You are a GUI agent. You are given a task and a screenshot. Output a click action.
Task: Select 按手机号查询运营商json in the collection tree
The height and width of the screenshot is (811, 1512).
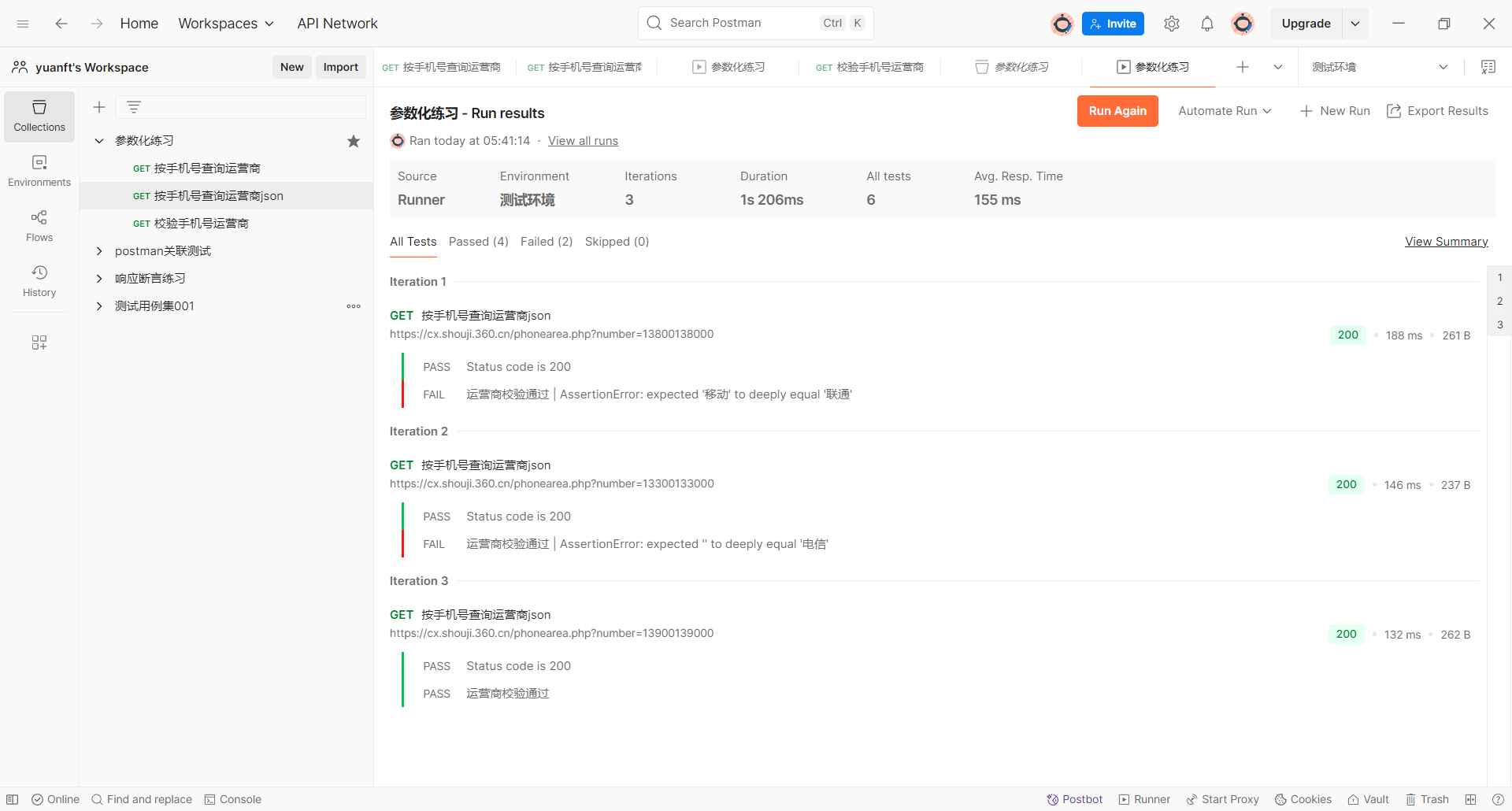[x=227, y=196]
